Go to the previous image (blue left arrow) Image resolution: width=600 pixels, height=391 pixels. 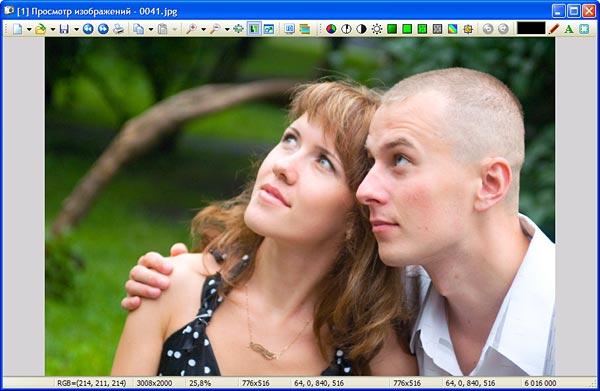click(x=88, y=29)
